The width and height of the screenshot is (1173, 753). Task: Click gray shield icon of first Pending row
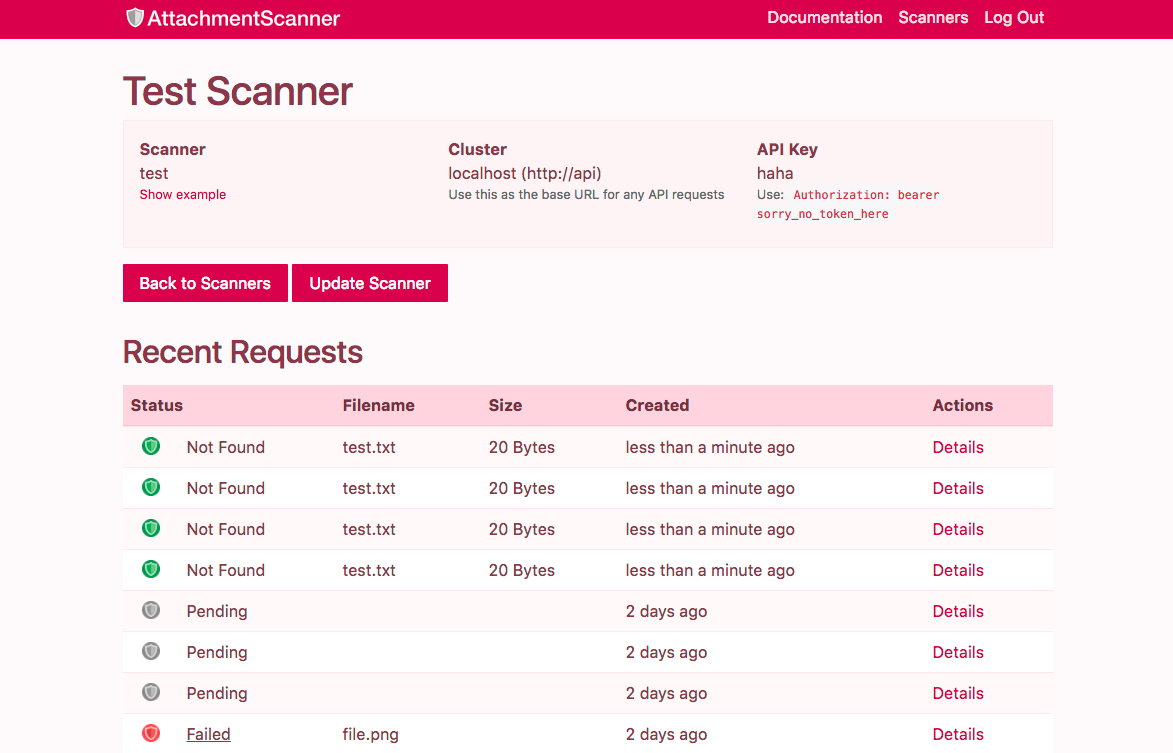pyautogui.click(x=151, y=610)
